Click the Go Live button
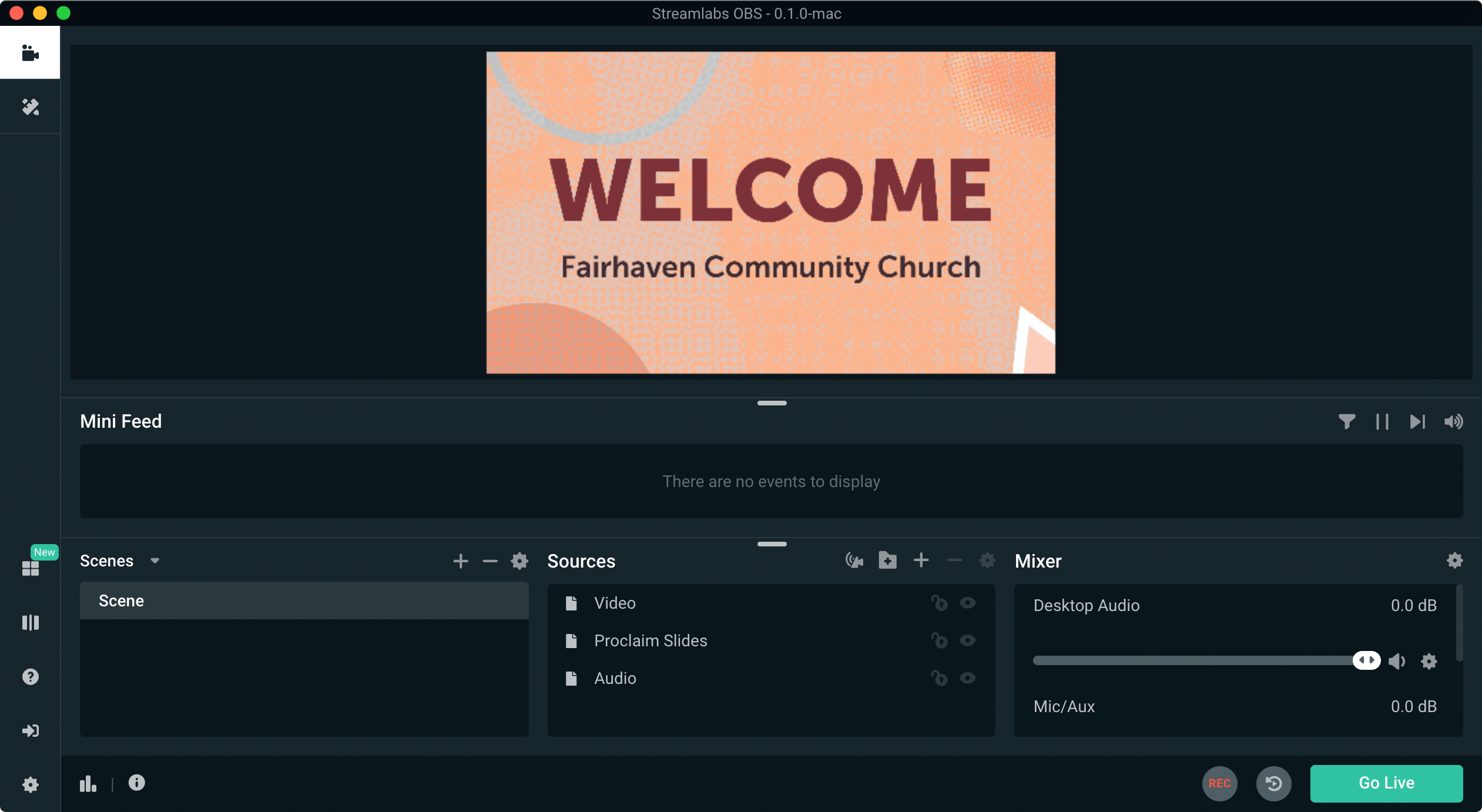The image size is (1482, 812). [1387, 783]
